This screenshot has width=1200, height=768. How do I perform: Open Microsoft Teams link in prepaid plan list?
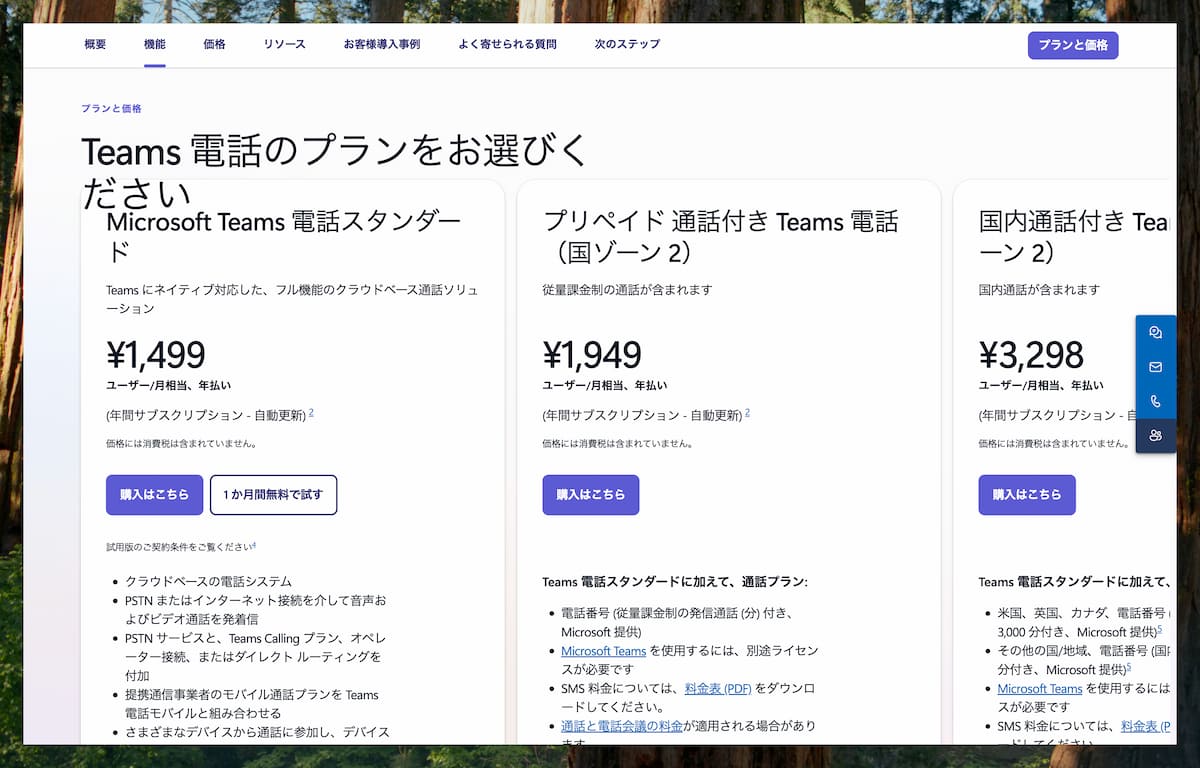[604, 651]
